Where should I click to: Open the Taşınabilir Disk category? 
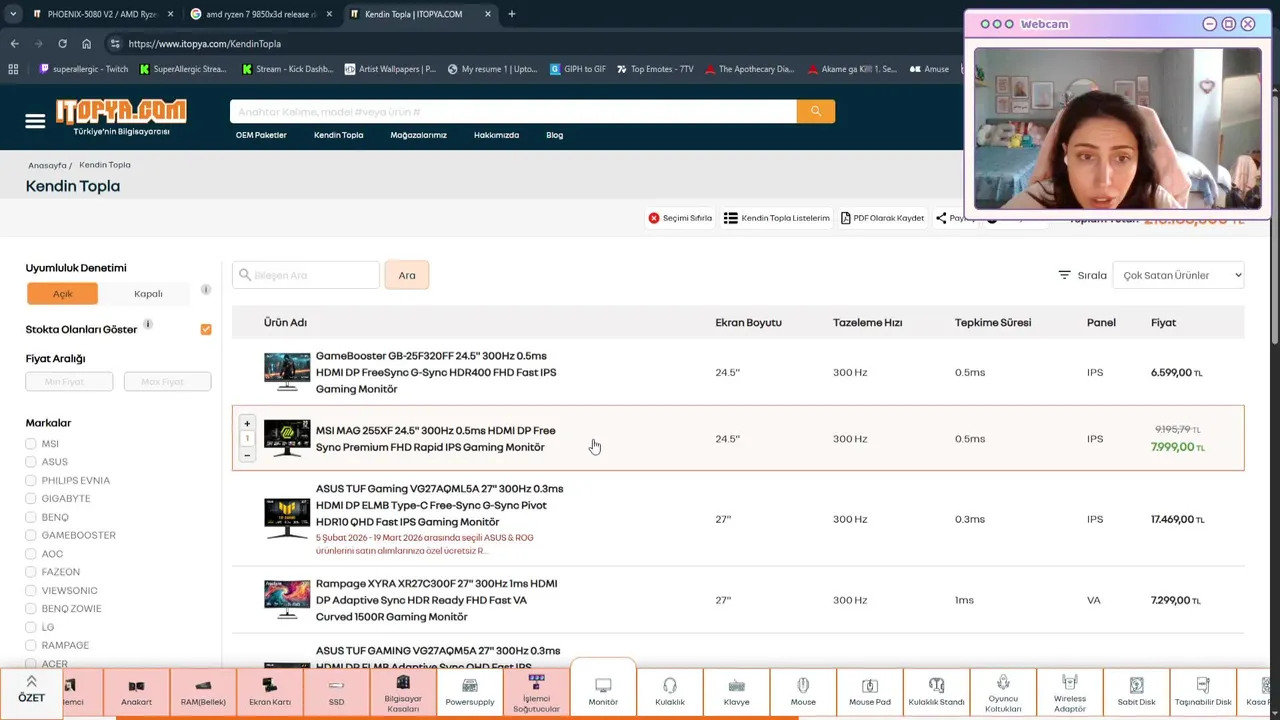pos(1203,692)
